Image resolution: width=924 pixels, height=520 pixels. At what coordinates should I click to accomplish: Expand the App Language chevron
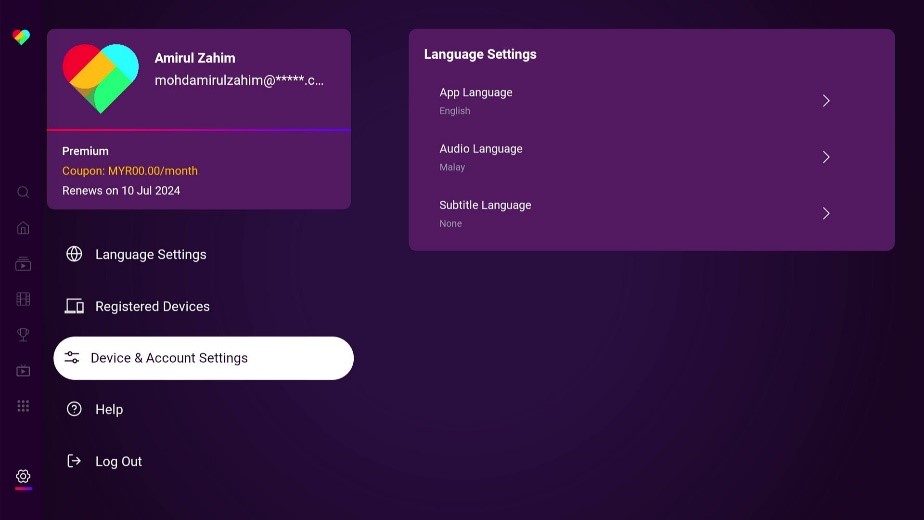click(x=826, y=101)
